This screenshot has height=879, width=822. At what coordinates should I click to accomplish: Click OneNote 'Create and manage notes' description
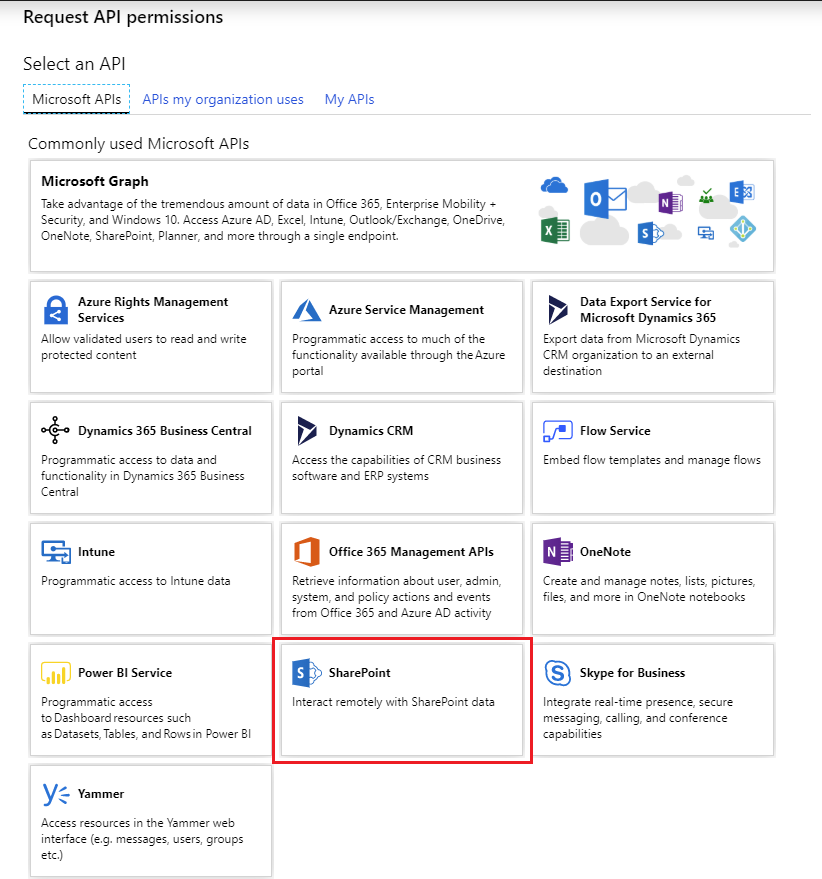pos(649,589)
